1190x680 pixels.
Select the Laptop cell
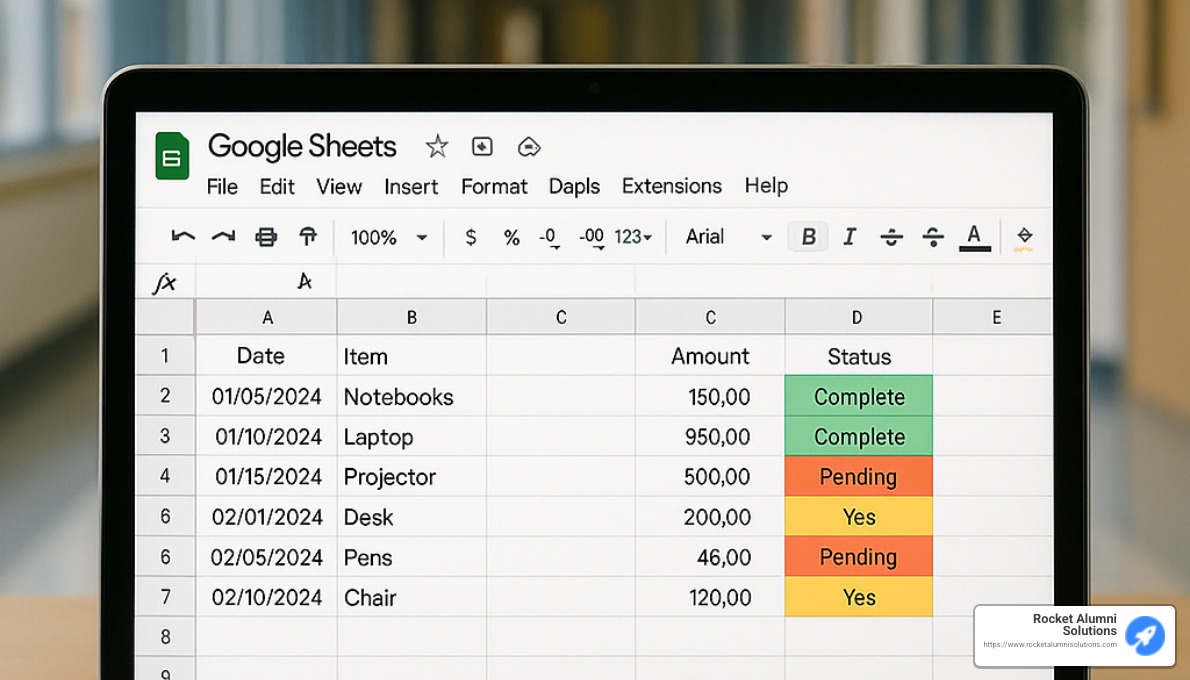[411, 436]
